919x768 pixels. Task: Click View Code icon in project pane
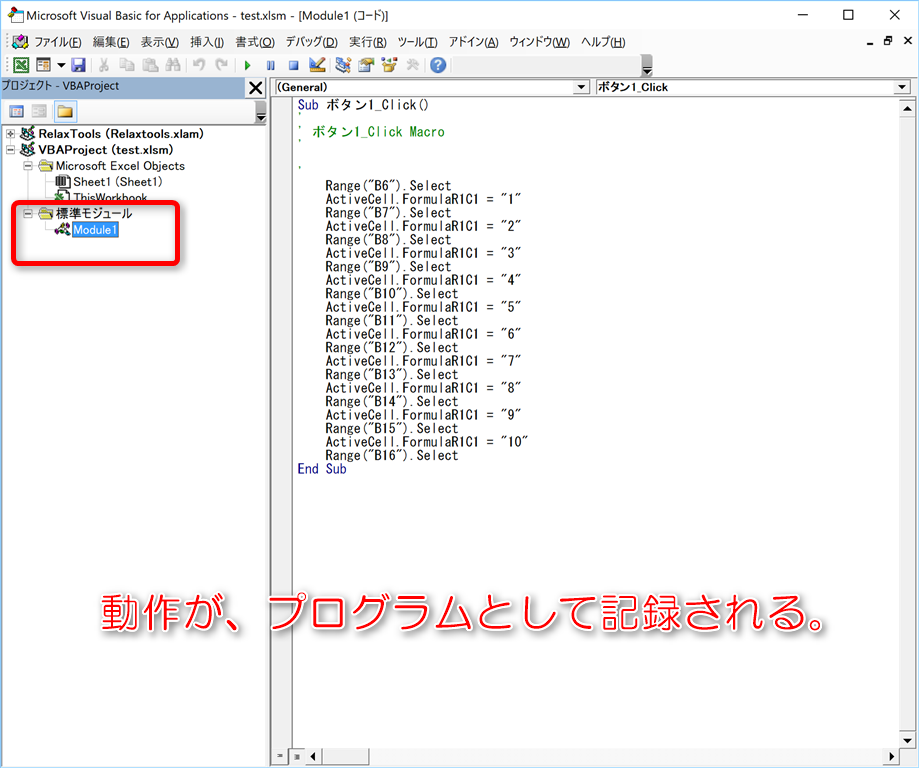(16, 111)
